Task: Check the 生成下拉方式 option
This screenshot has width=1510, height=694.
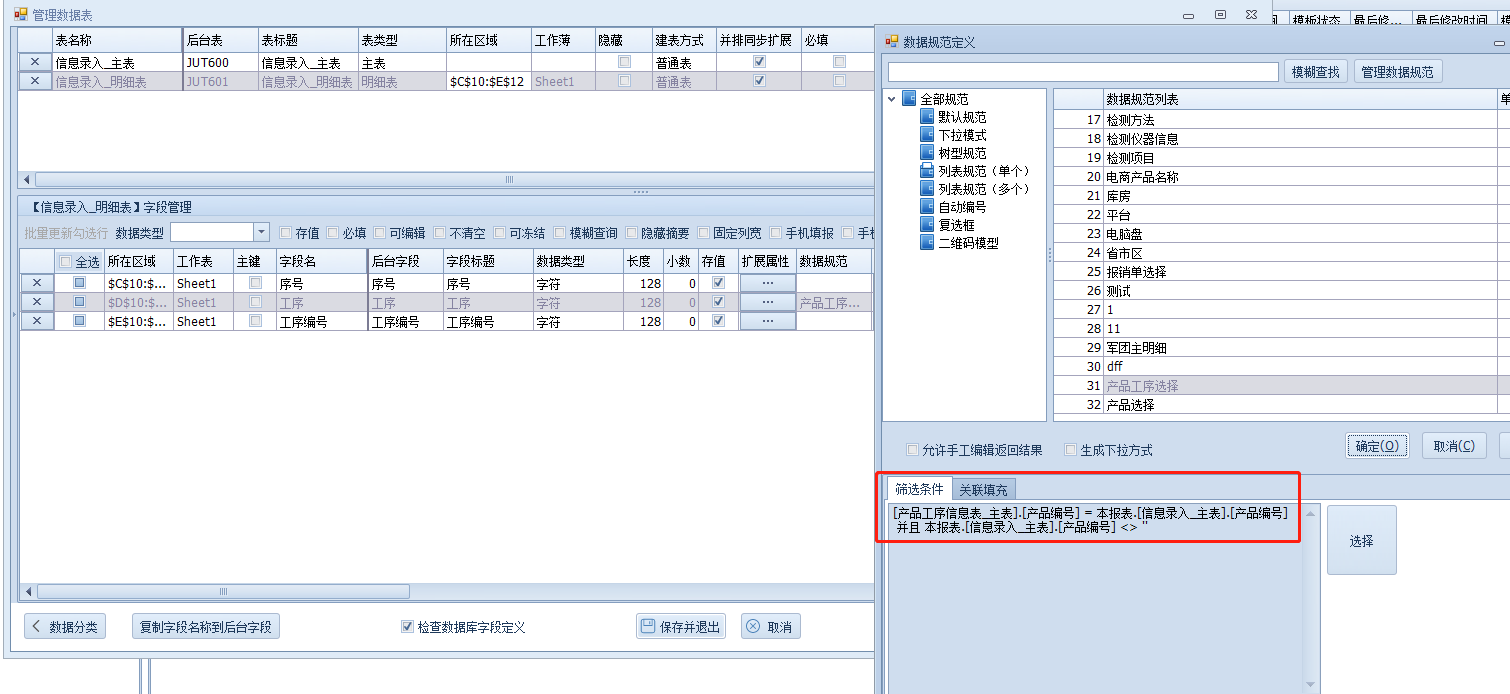Action: tap(1071, 450)
